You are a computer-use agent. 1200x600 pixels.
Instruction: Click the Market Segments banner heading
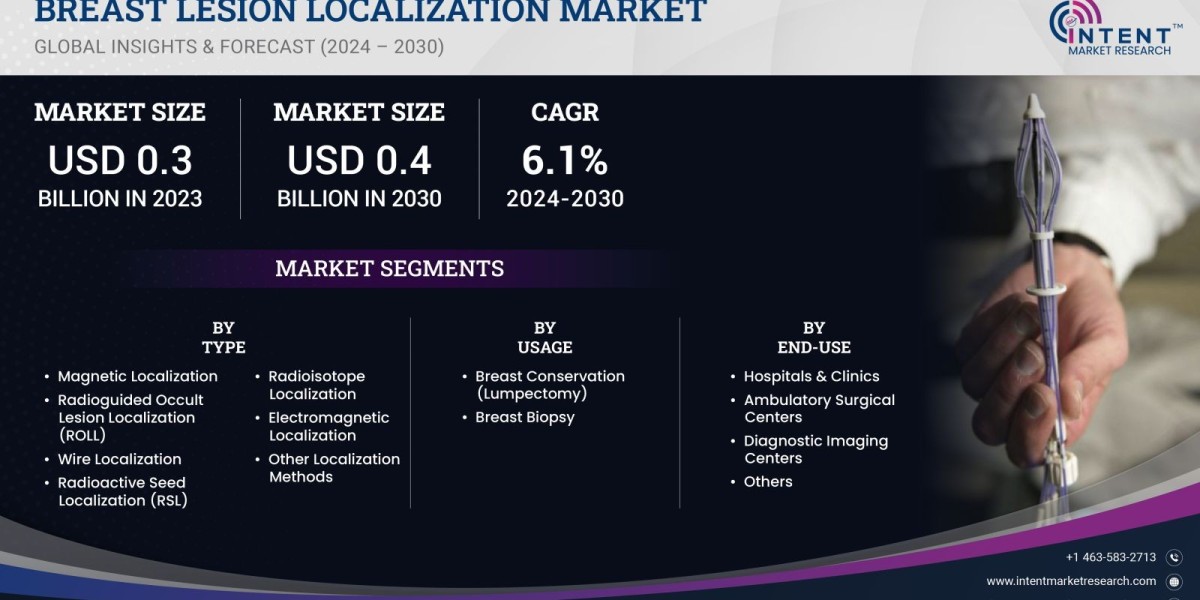point(389,268)
